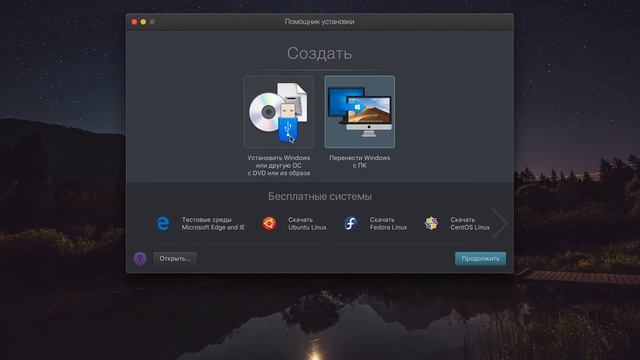Click the Ubuntu Linux logo icon
Image resolution: width=640 pixels, height=360 pixels.
point(269,223)
